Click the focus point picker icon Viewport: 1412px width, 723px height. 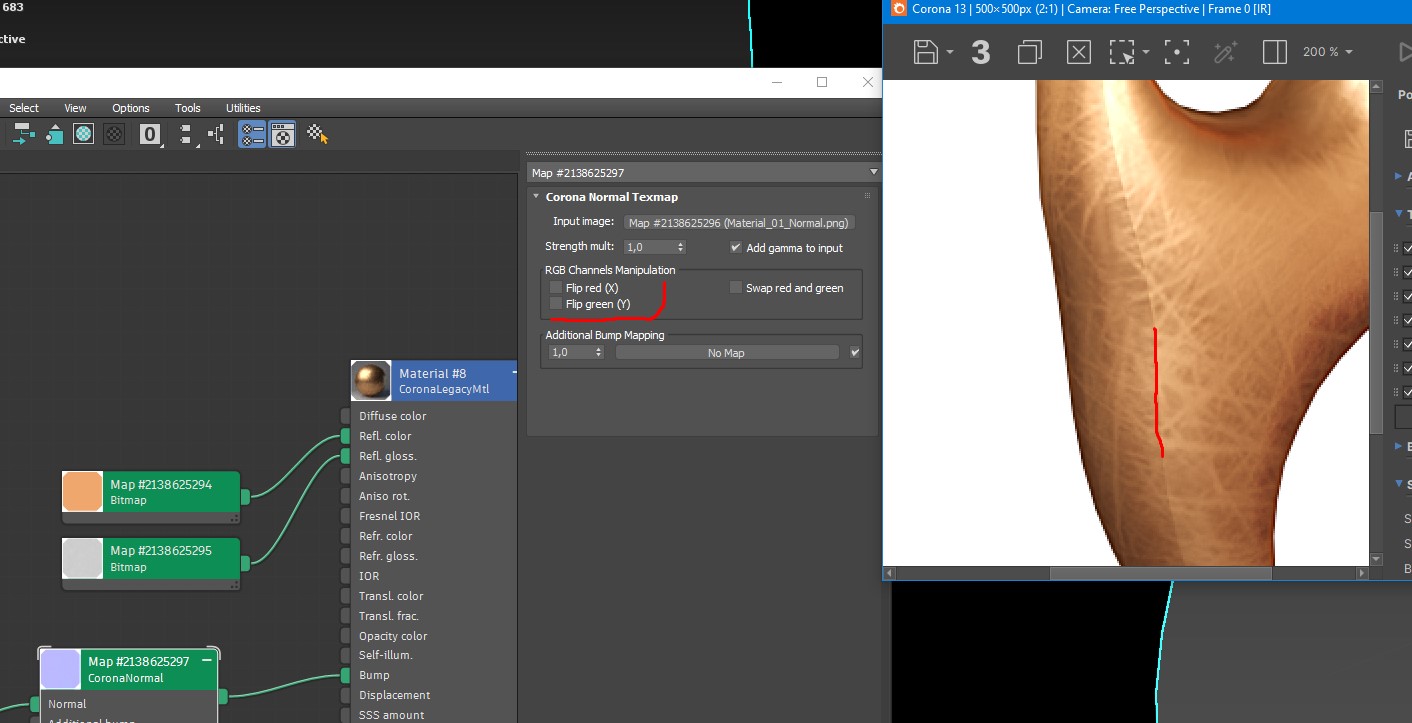coord(1177,52)
